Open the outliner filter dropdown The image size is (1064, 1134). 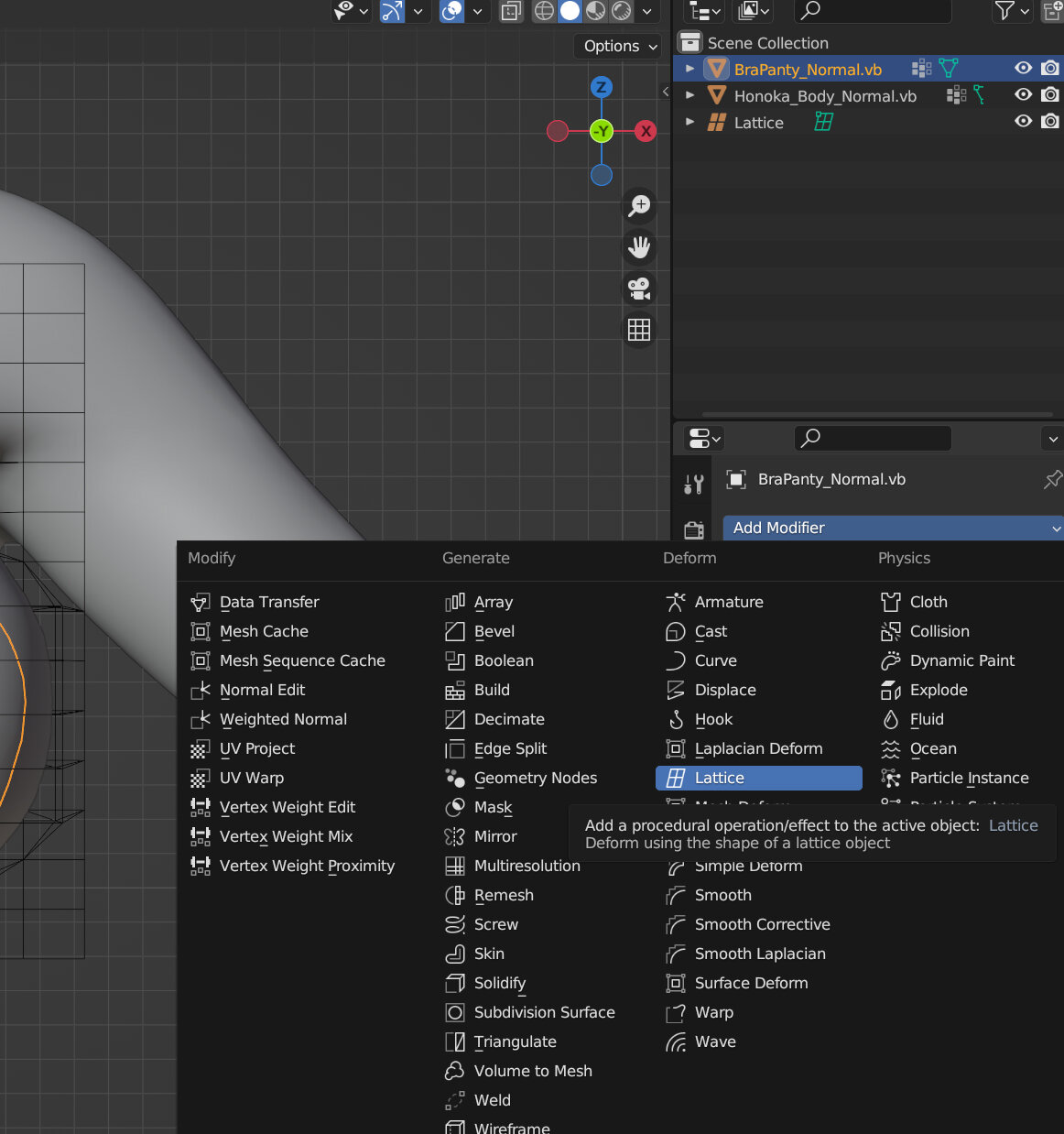[1012, 11]
